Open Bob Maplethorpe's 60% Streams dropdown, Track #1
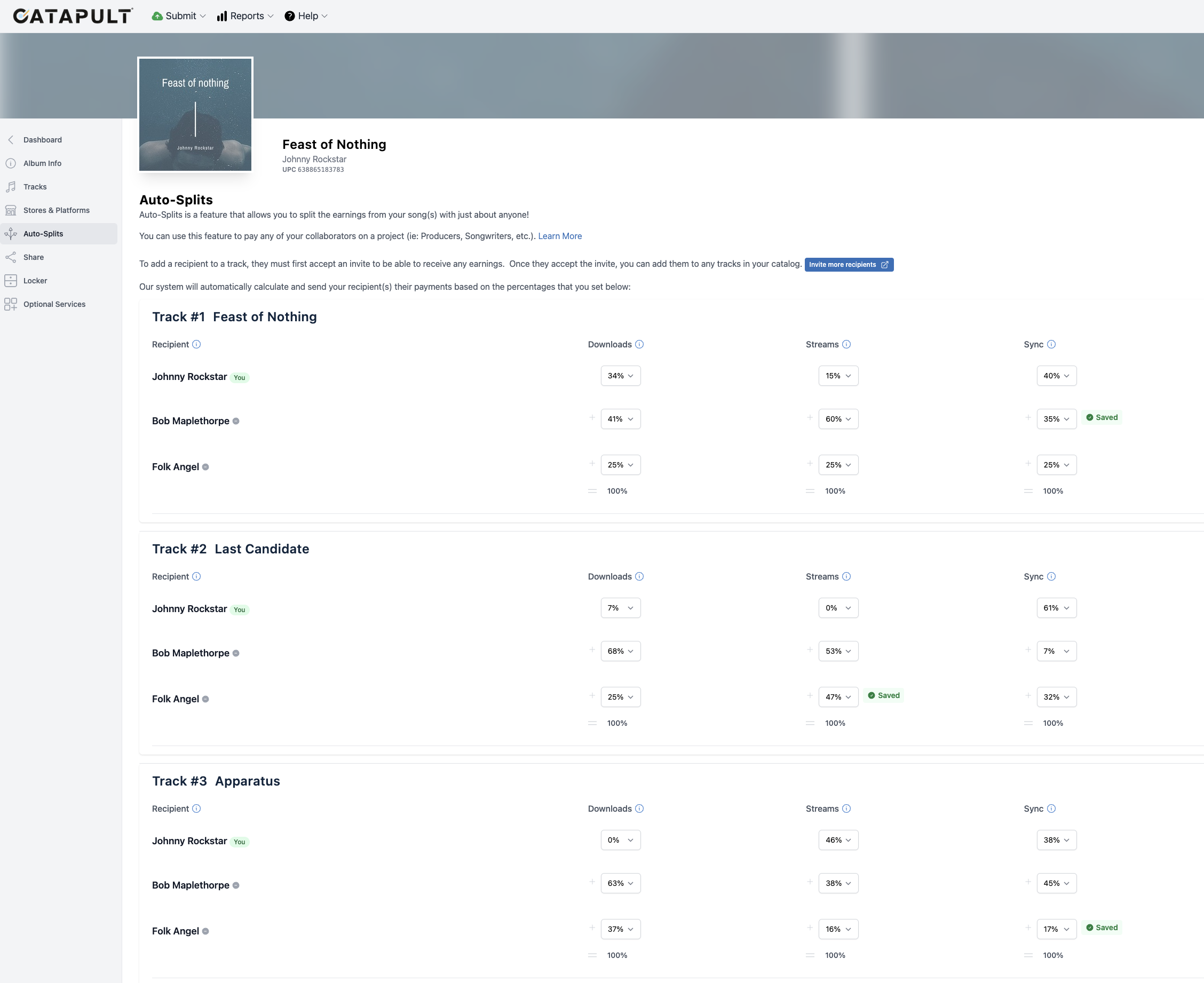Image resolution: width=1204 pixels, height=983 pixels. pyautogui.click(x=839, y=419)
